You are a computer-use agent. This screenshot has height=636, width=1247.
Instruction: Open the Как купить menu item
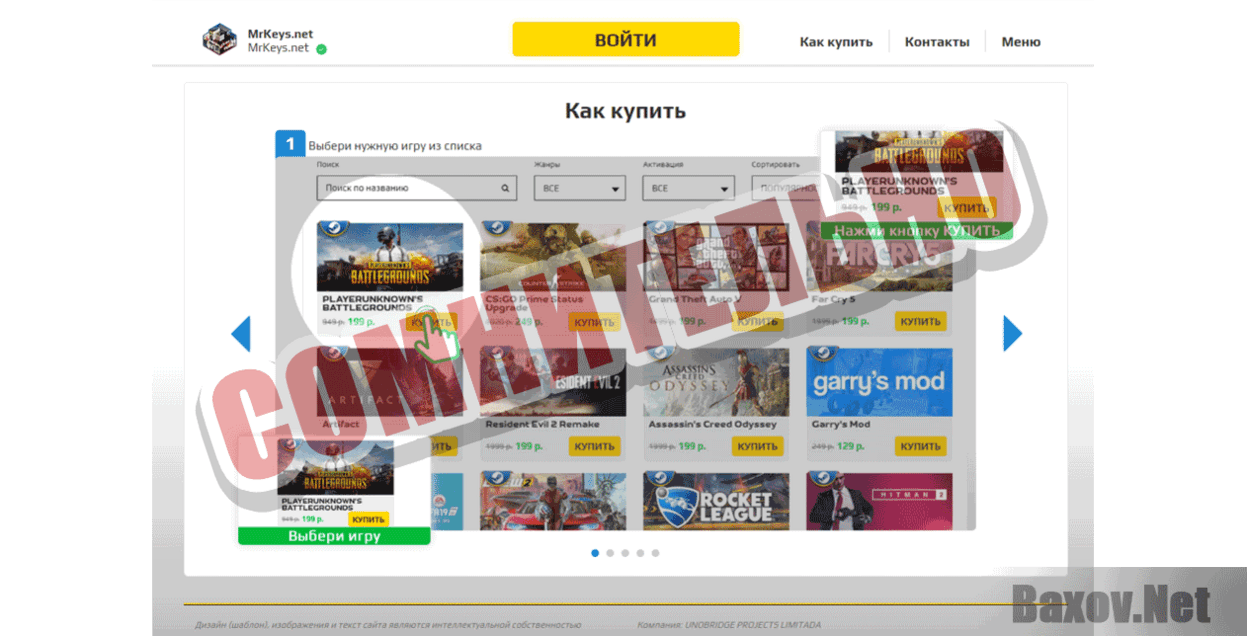point(836,42)
